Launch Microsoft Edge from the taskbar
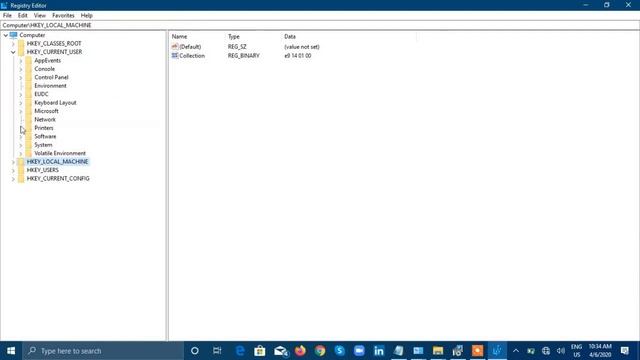This screenshot has height=360, width=640. coord(240,351)
